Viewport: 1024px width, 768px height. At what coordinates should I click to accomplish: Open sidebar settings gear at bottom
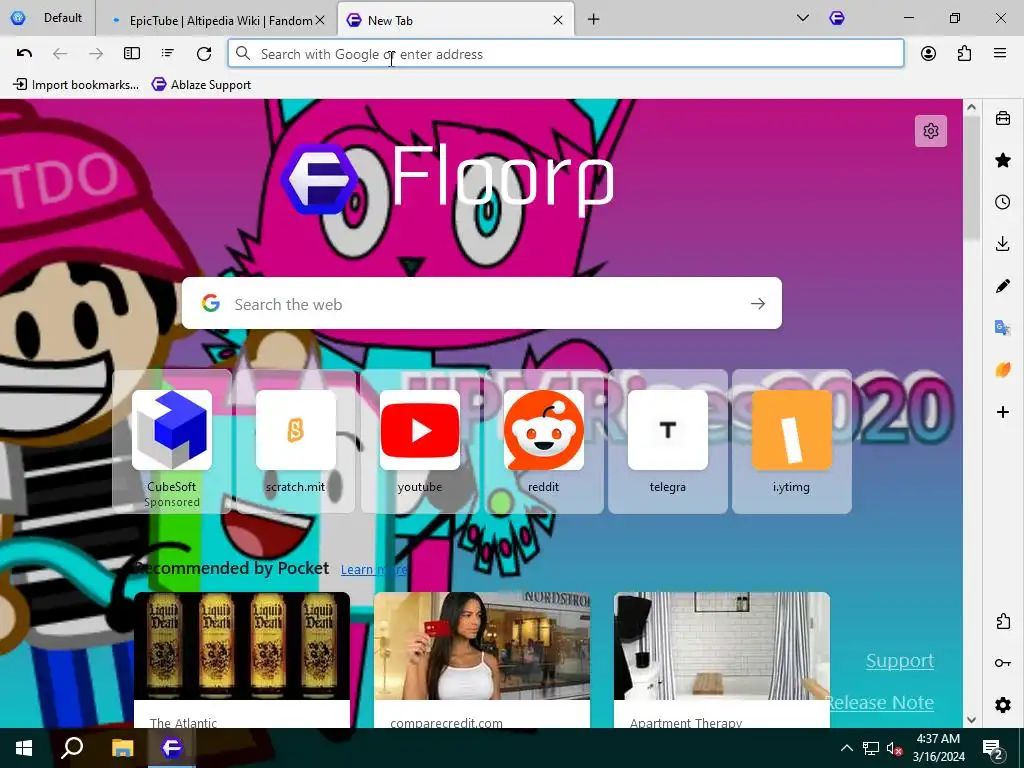(x=1002, y=705)
